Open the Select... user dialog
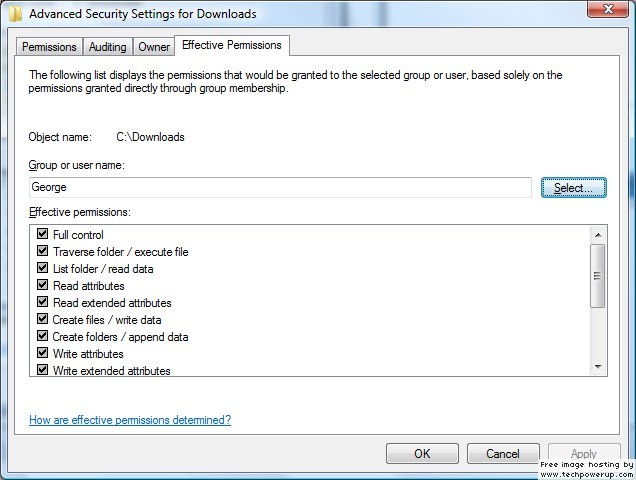The height and width of the screenshot is (480, 636). point(574,187)
